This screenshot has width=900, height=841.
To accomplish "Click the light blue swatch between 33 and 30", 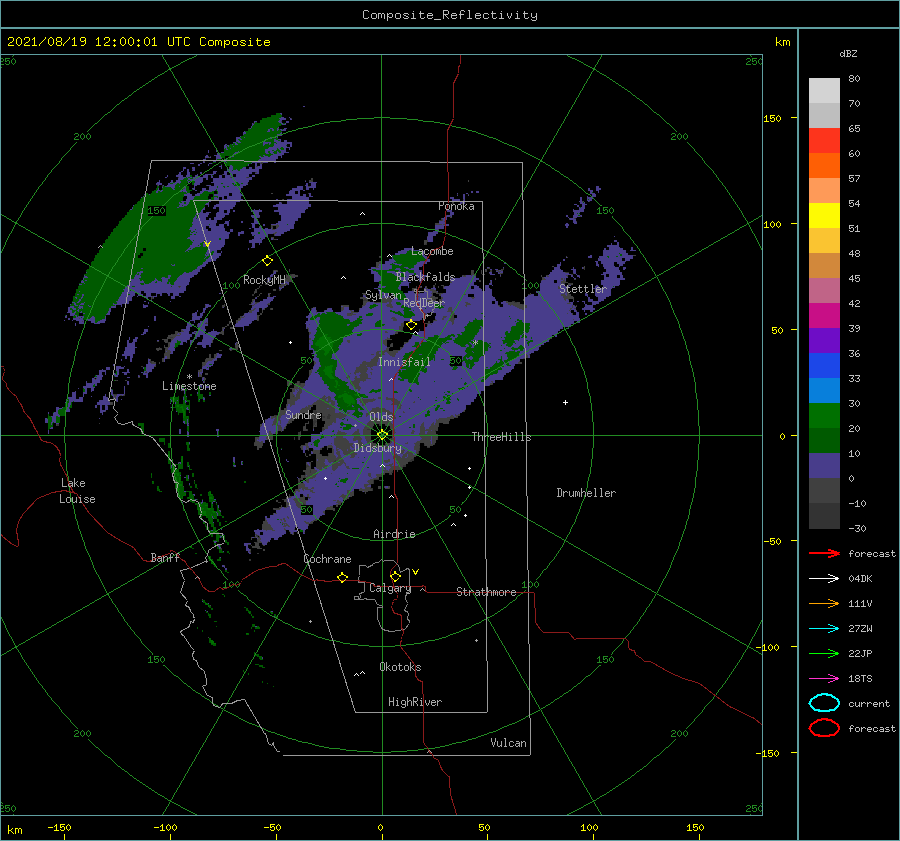I will click(x=824, y=390).
